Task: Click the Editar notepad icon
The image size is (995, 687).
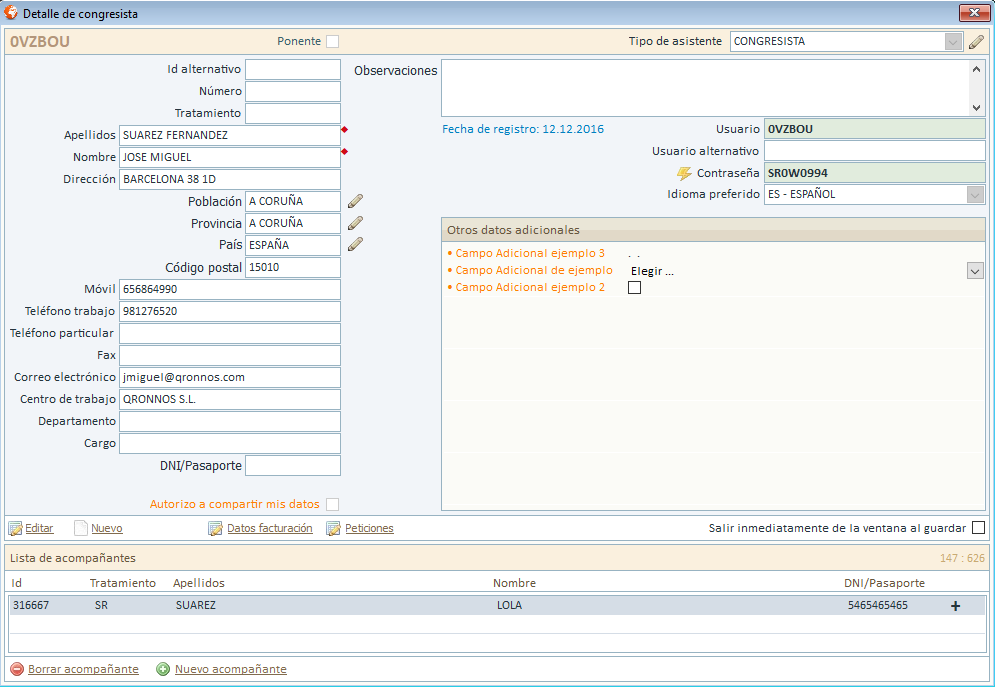Action: [x=16, y=528]
